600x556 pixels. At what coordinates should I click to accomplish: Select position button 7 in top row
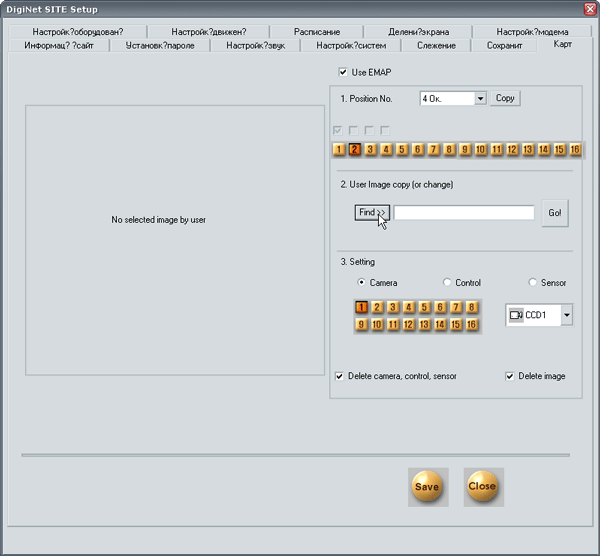(433, 149)
